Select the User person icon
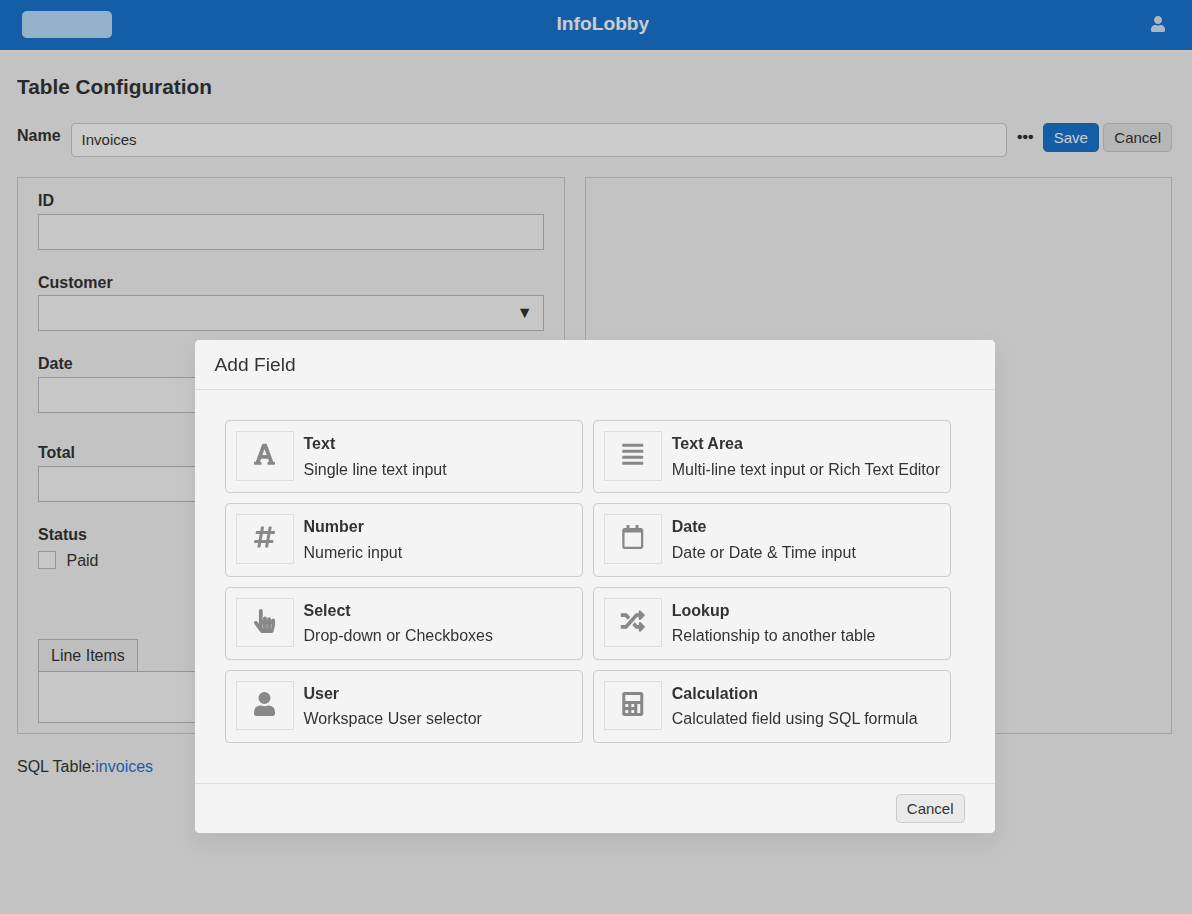1192x914 pixels. click(264, 705)
